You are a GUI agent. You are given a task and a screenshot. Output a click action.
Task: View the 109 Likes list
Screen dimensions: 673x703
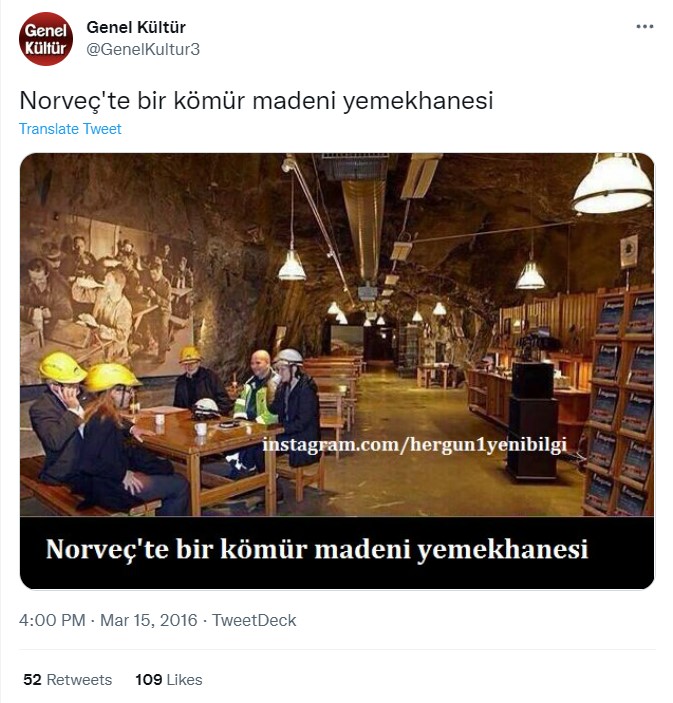tap(169, 680)
